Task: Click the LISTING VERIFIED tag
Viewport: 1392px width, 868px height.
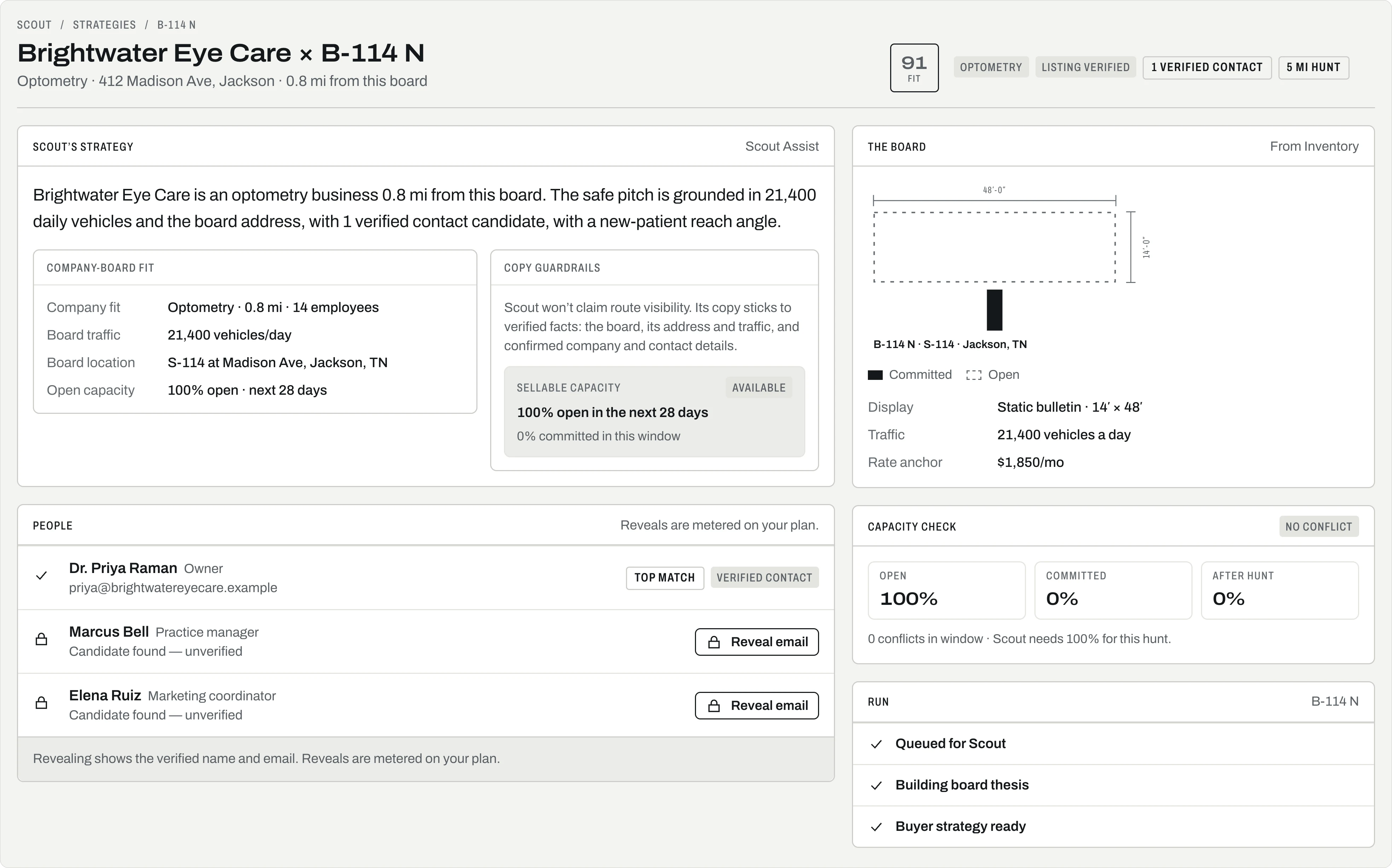Action: pos(1085,67)
